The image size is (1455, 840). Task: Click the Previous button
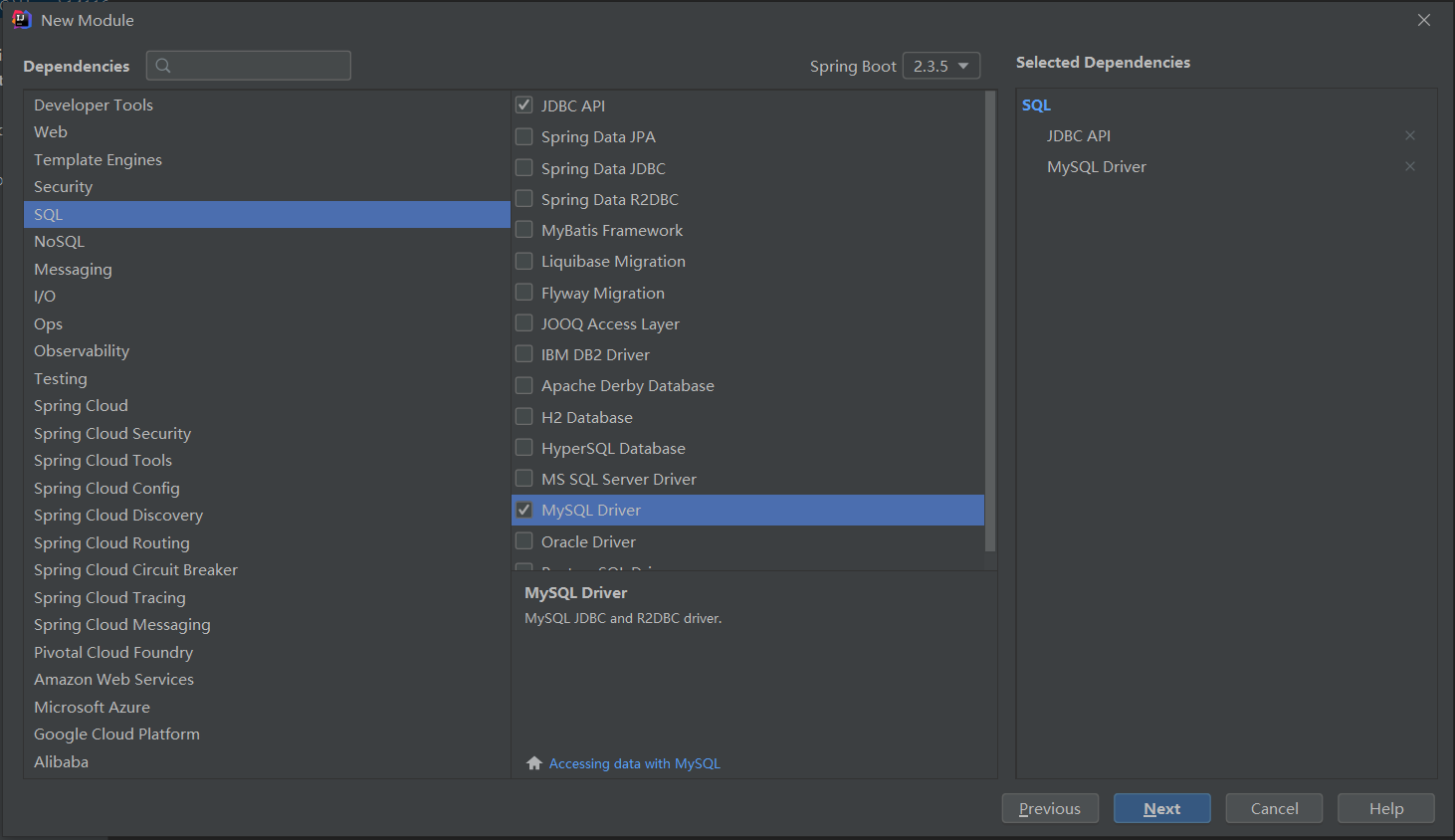[1050, 808]
